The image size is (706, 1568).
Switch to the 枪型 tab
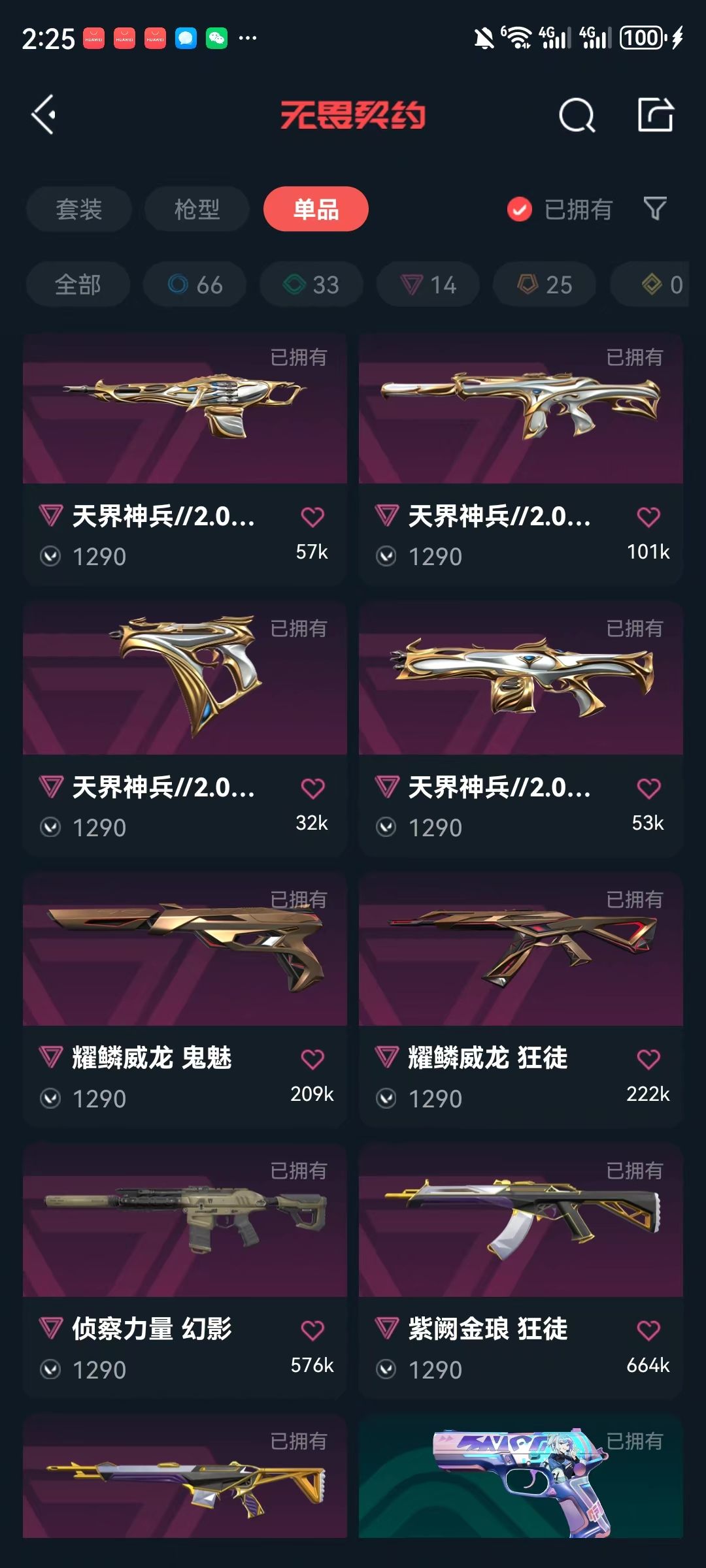[x=197, y=209]
